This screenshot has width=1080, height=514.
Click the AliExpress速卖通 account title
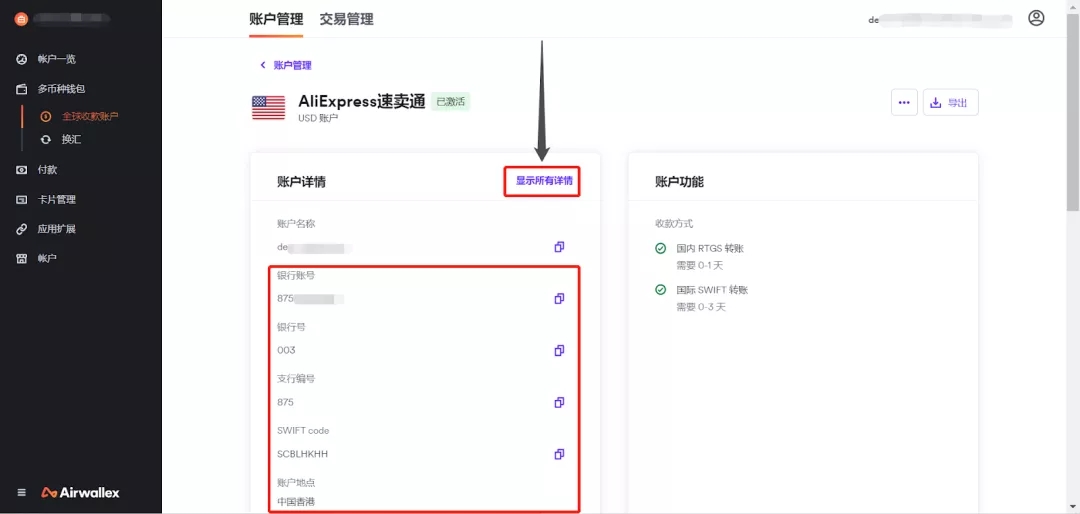362,101
